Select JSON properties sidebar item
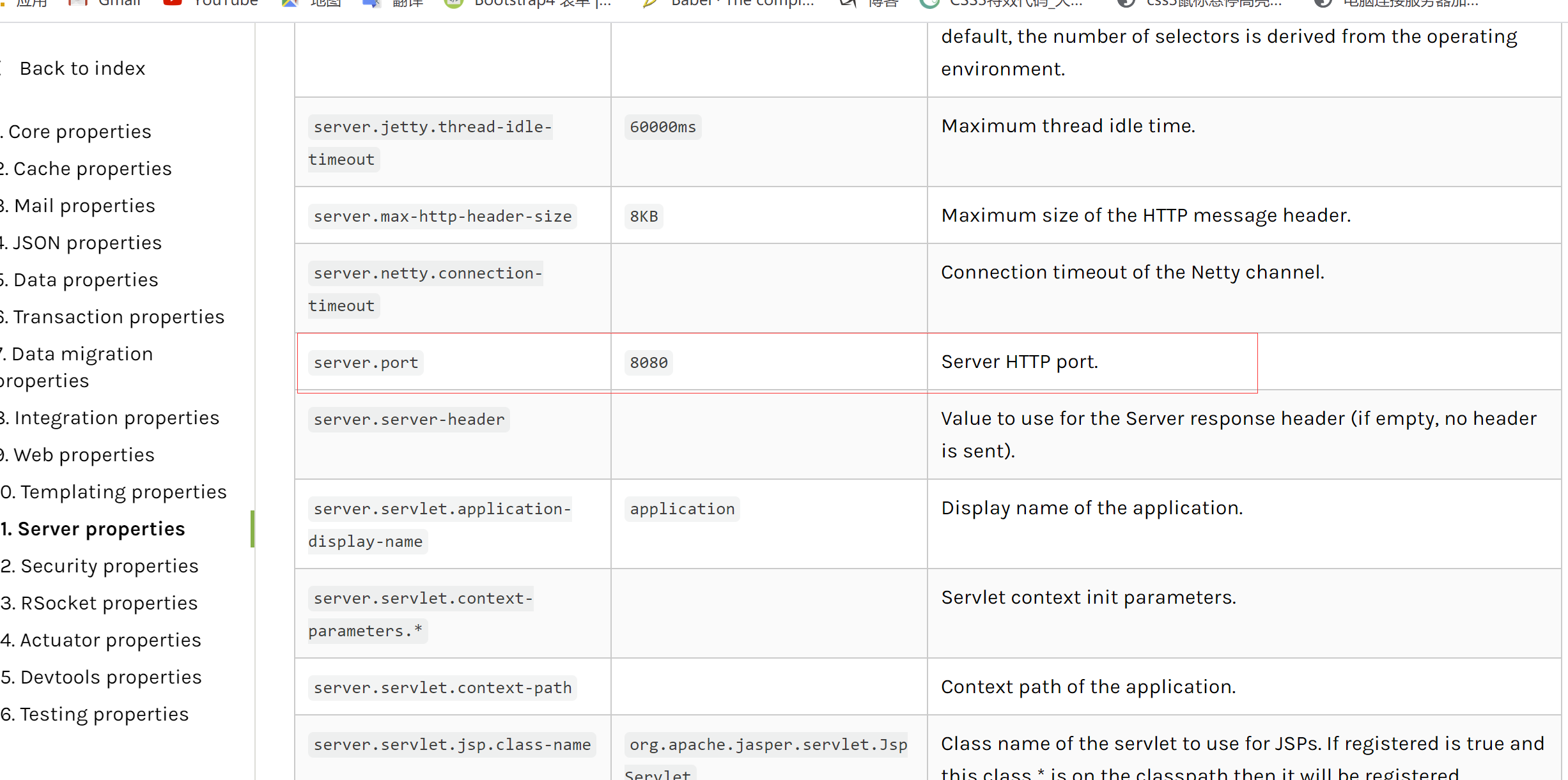 (87, 243)
